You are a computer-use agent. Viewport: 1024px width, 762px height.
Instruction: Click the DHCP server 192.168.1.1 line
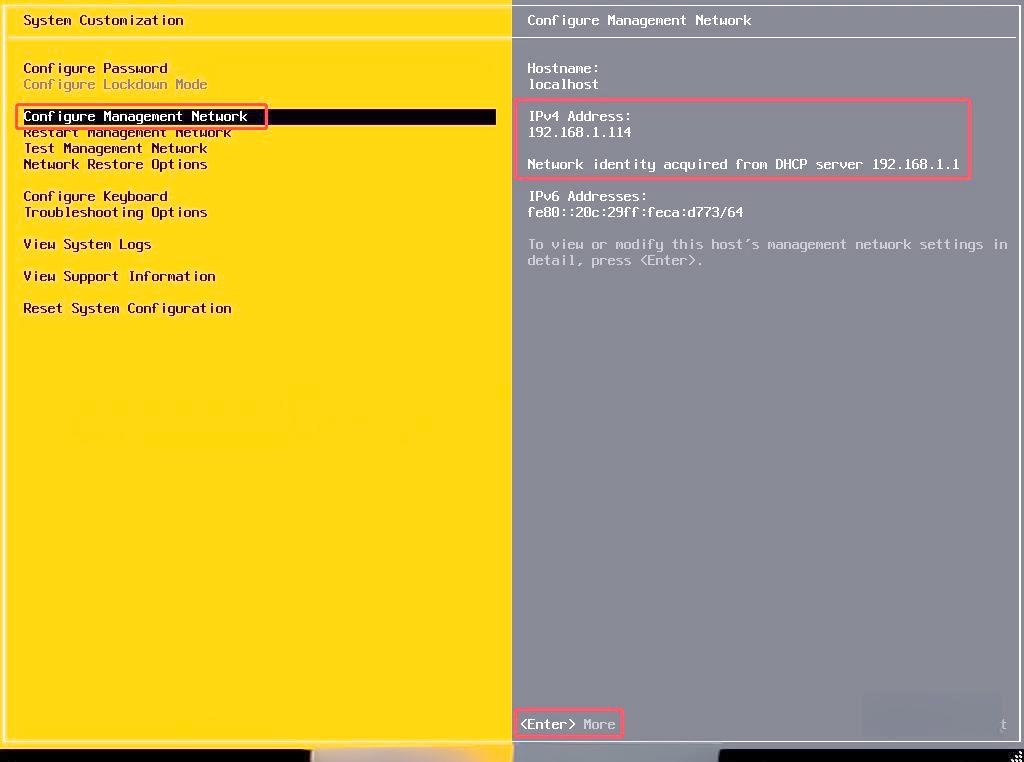point(743,165)
